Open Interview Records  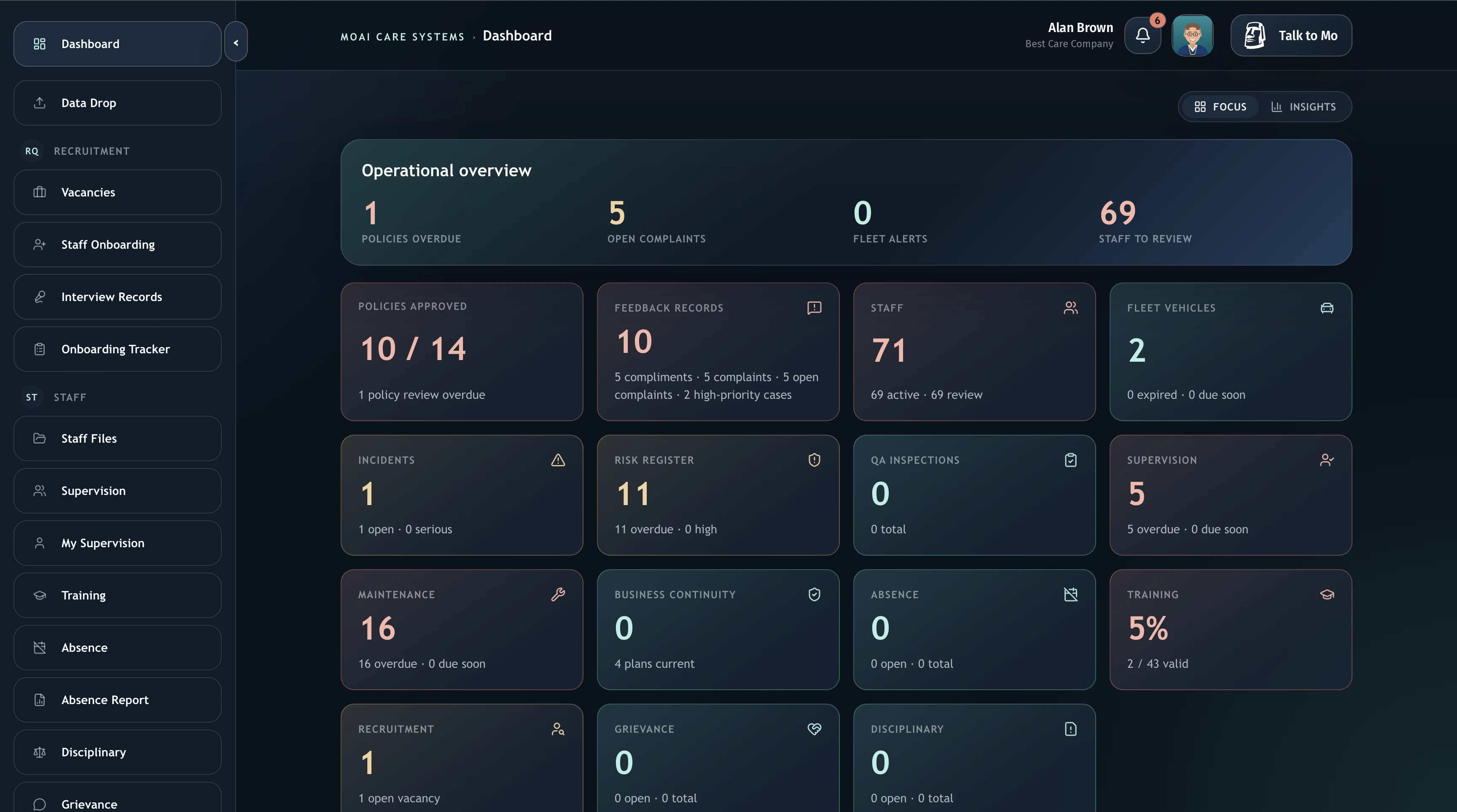coord(117,297)
